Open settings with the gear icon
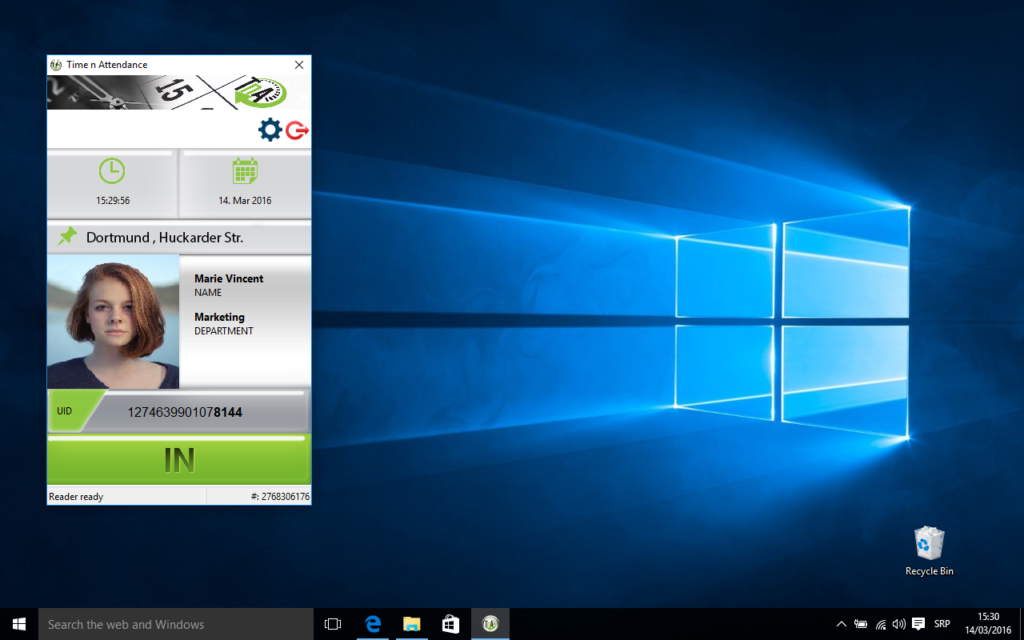Viewport: 1024px width, 640px height. click(270, 130)
